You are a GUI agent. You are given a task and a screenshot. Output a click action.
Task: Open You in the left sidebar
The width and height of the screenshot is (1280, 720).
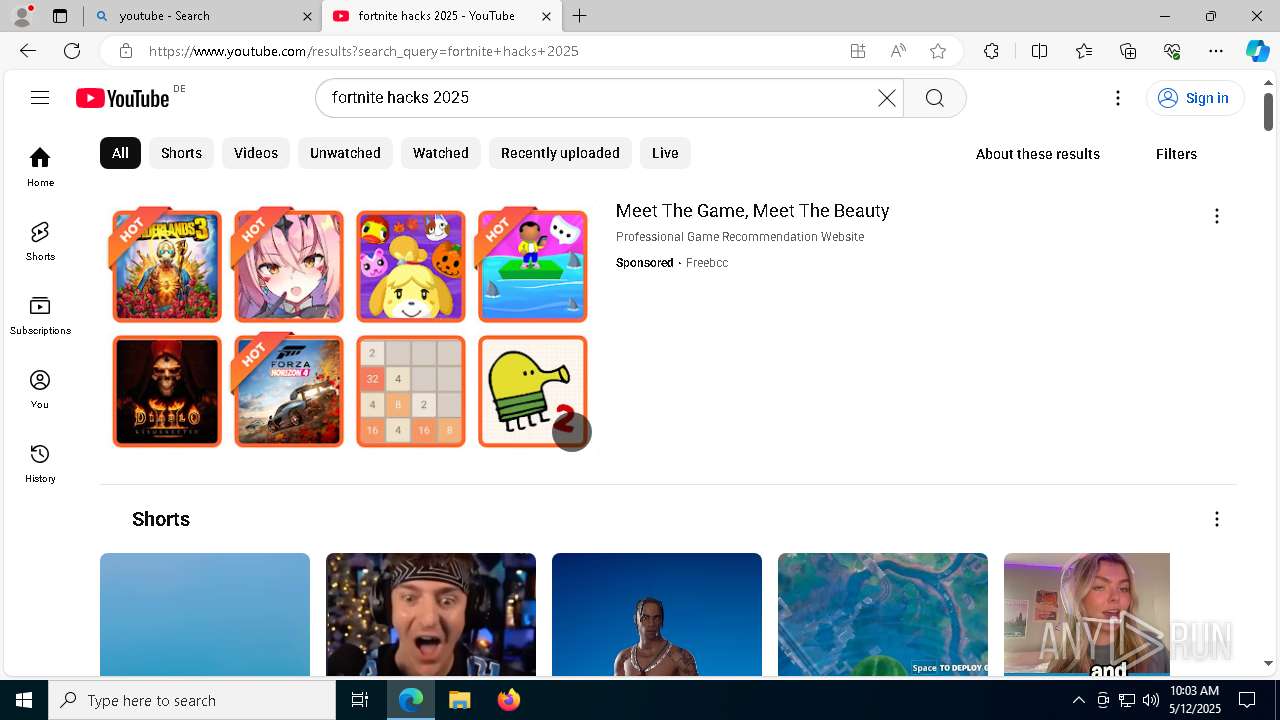[40, 389]
